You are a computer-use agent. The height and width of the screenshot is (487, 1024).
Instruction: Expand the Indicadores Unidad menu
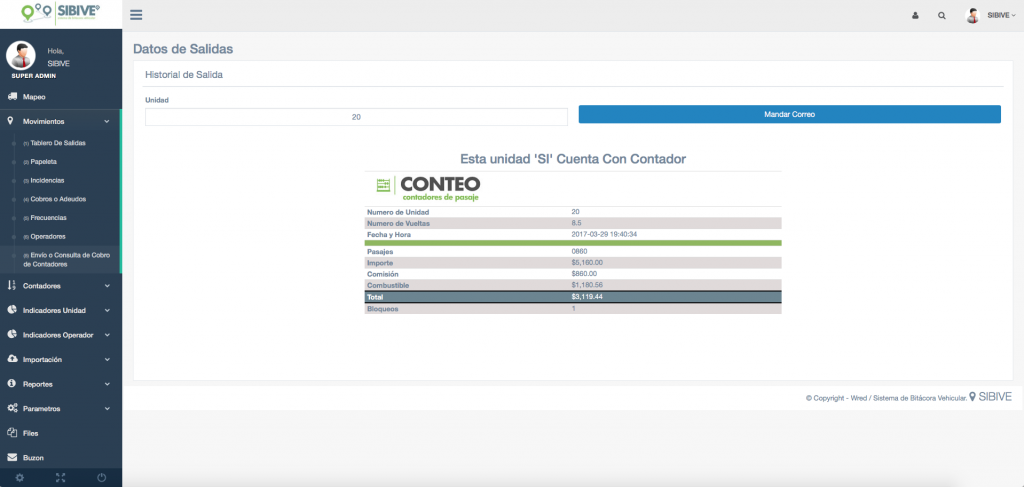coord(60,310)
